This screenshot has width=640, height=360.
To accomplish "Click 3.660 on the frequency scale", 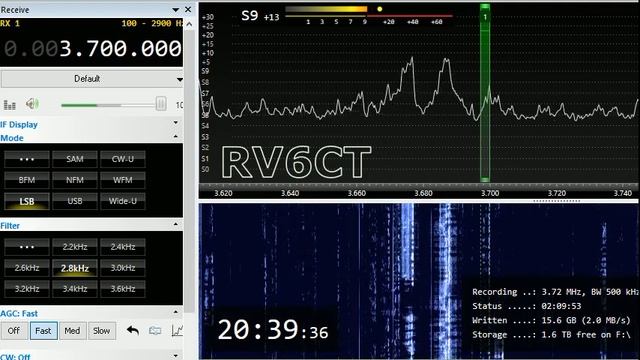I will pos(356,193).
